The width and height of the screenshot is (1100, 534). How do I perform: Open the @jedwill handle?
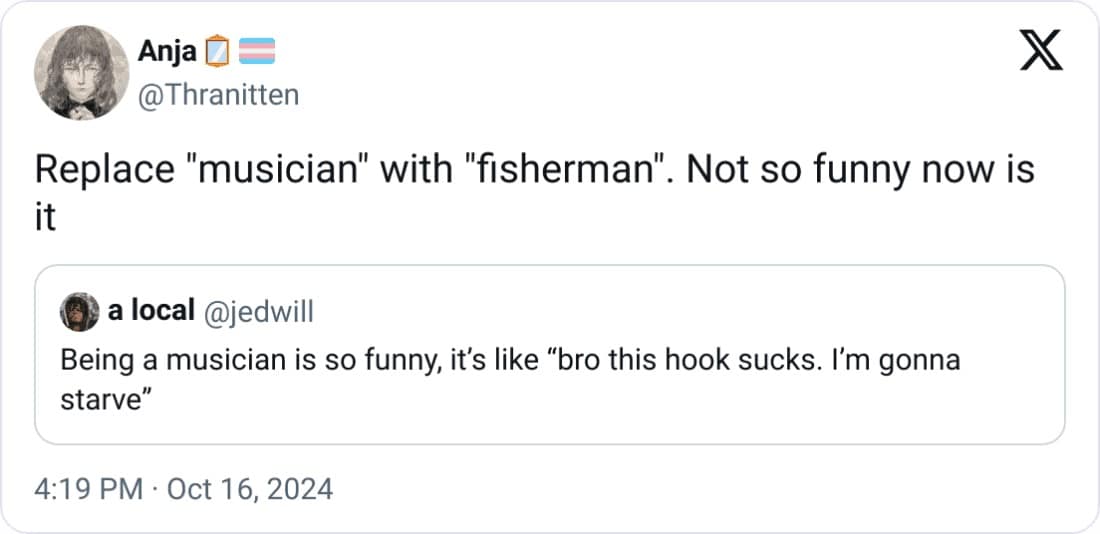click(258, 312)
